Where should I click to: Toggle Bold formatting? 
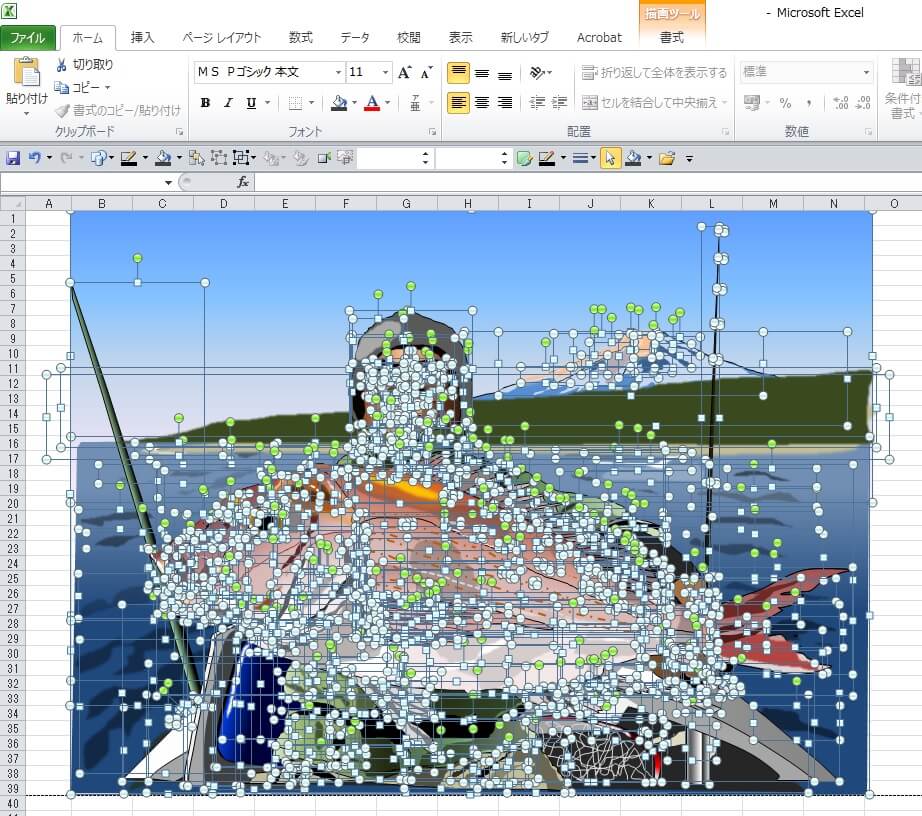(205, 103)
